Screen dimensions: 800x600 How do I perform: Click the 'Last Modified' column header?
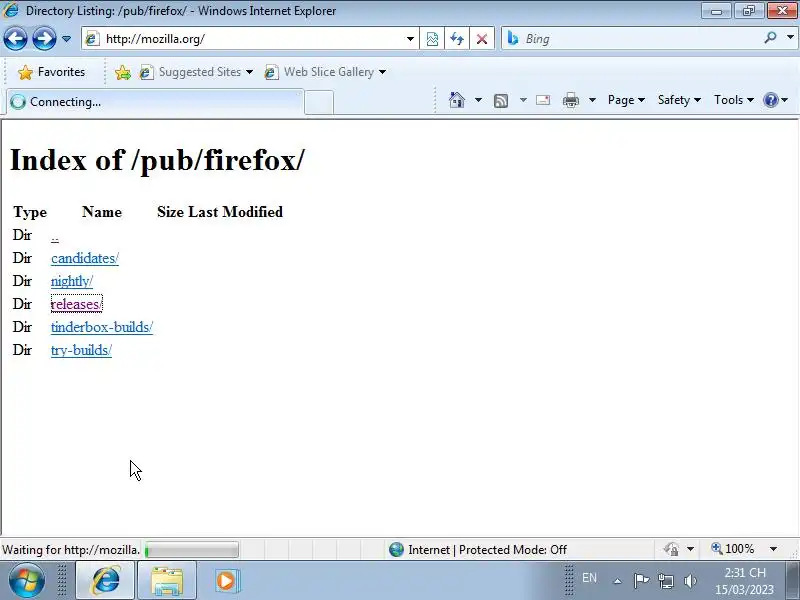[x=235, y=212]
